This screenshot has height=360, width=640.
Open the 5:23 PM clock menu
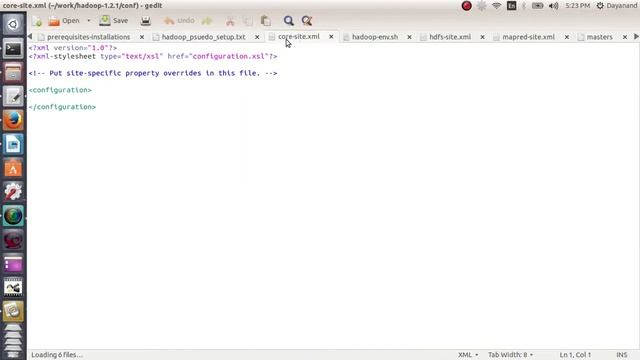578,6
